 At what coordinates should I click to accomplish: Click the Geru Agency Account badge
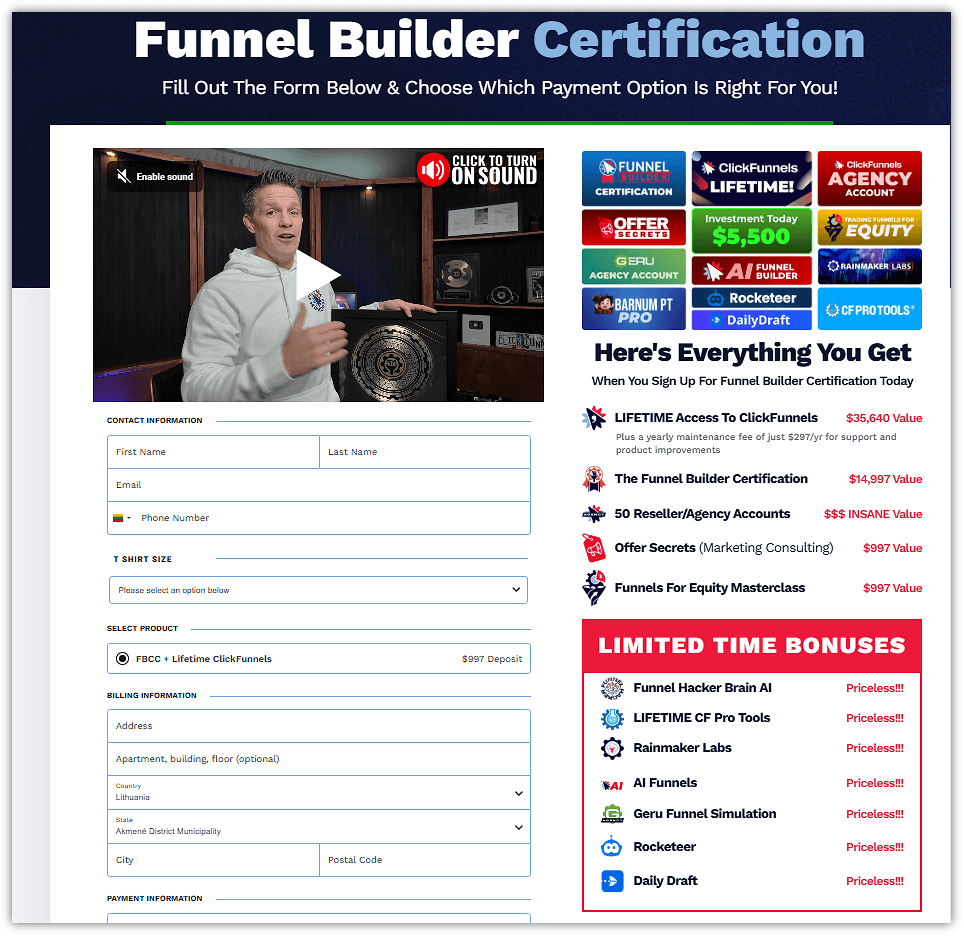pyautogui.click(x=633, y=266)
